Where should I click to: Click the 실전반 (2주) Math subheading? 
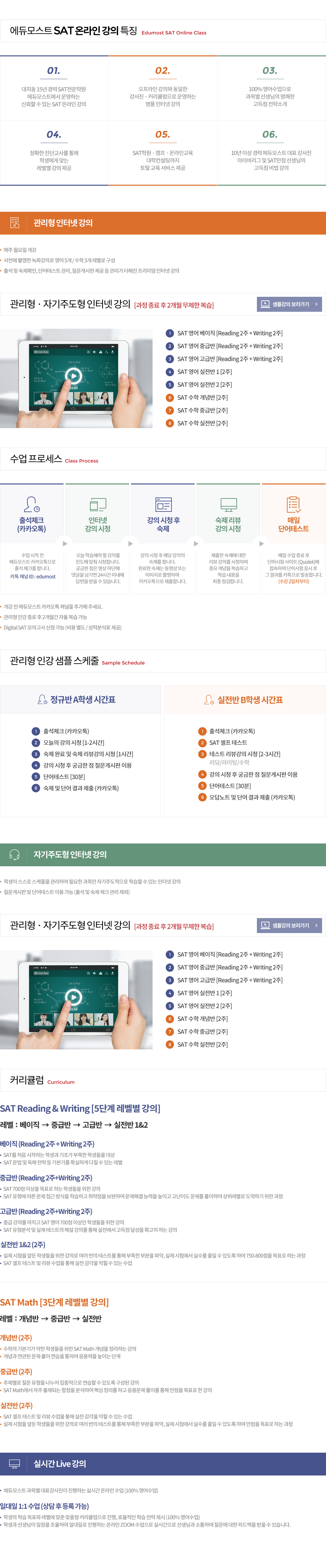tap(16, 1405)
